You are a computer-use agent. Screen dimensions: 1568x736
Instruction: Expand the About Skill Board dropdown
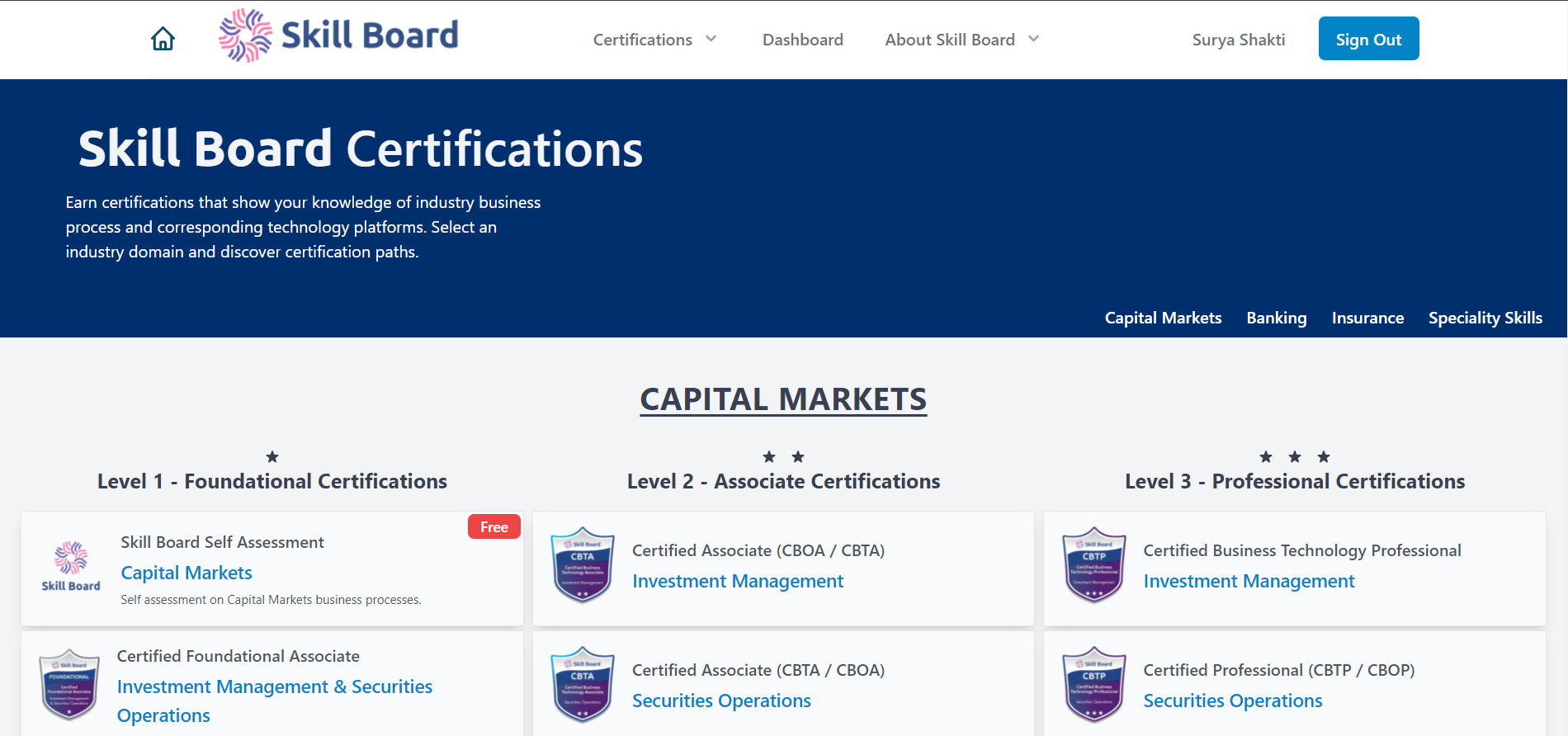[962, 40]
